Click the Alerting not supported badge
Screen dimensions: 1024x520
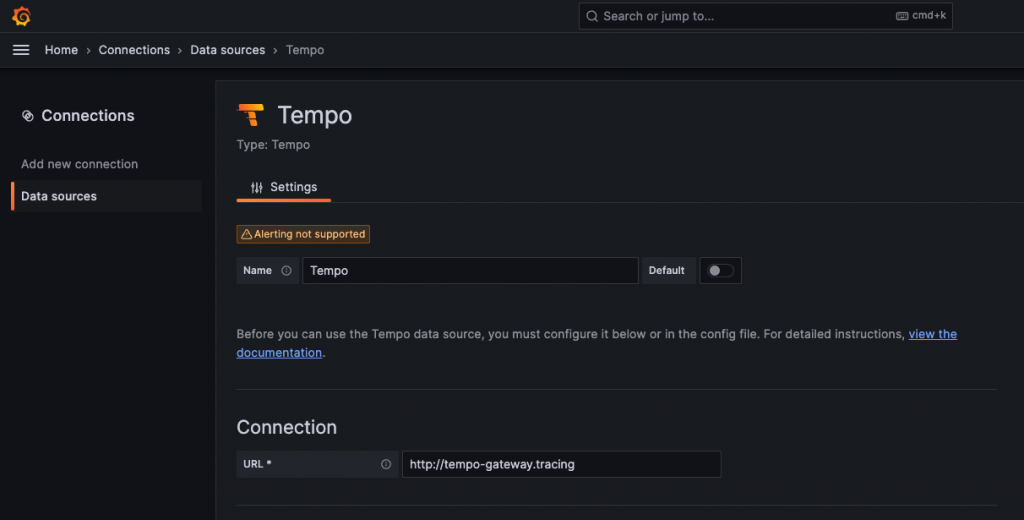pos(303,234)
